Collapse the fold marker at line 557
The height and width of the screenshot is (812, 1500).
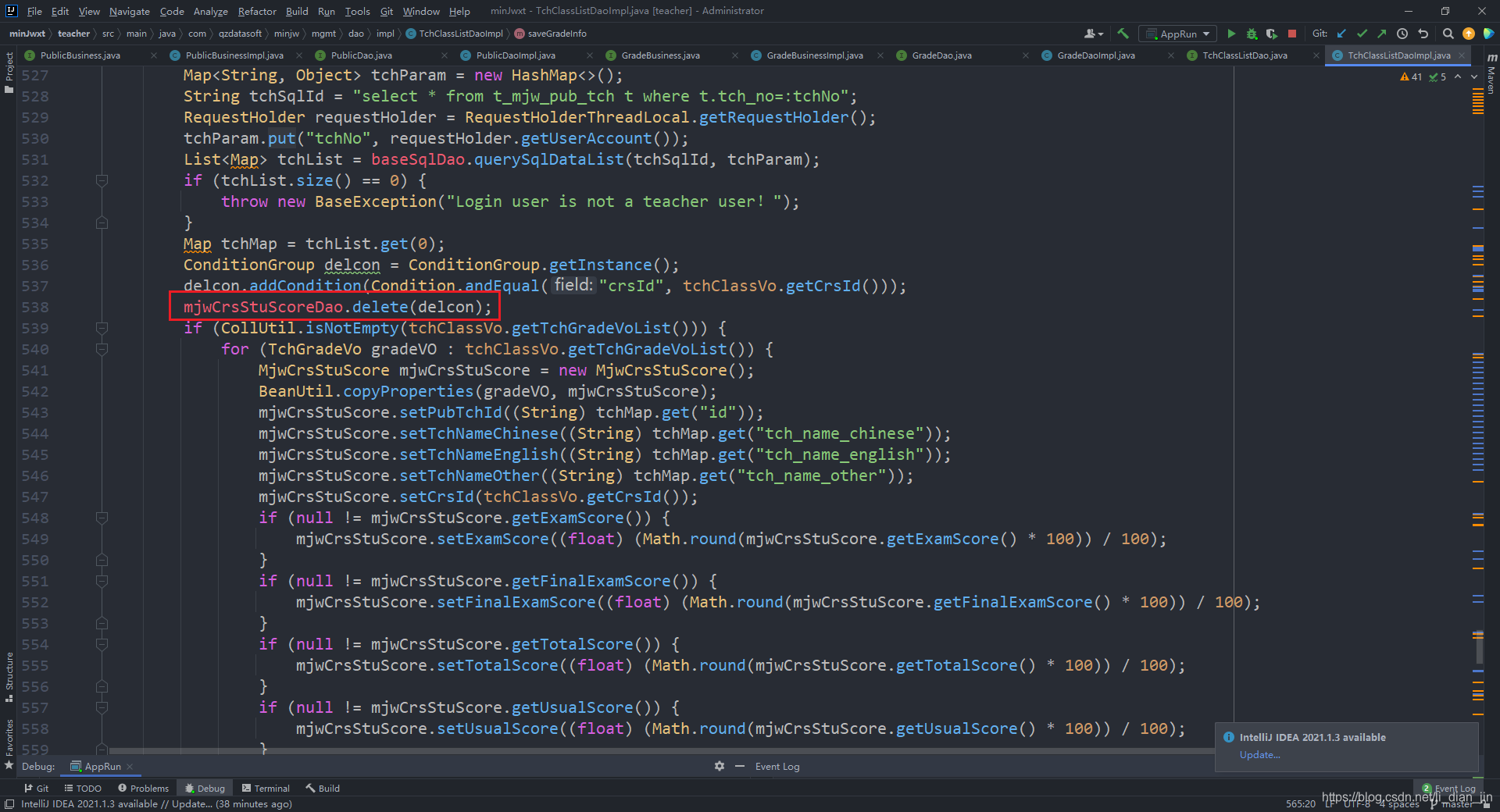point(102,707)
